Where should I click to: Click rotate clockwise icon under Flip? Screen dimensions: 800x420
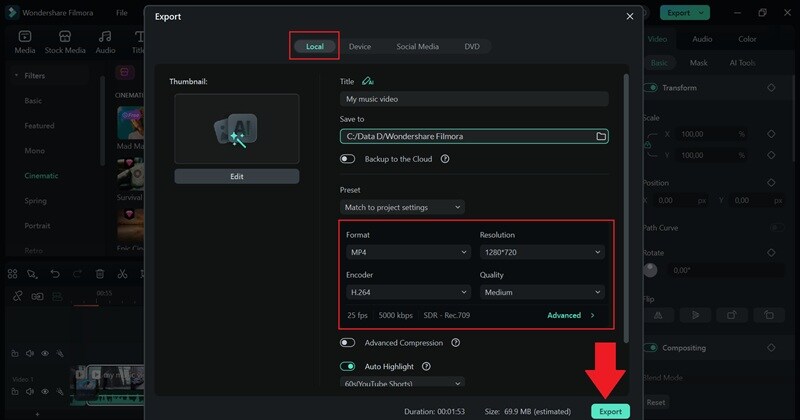(x=732, y=315)
